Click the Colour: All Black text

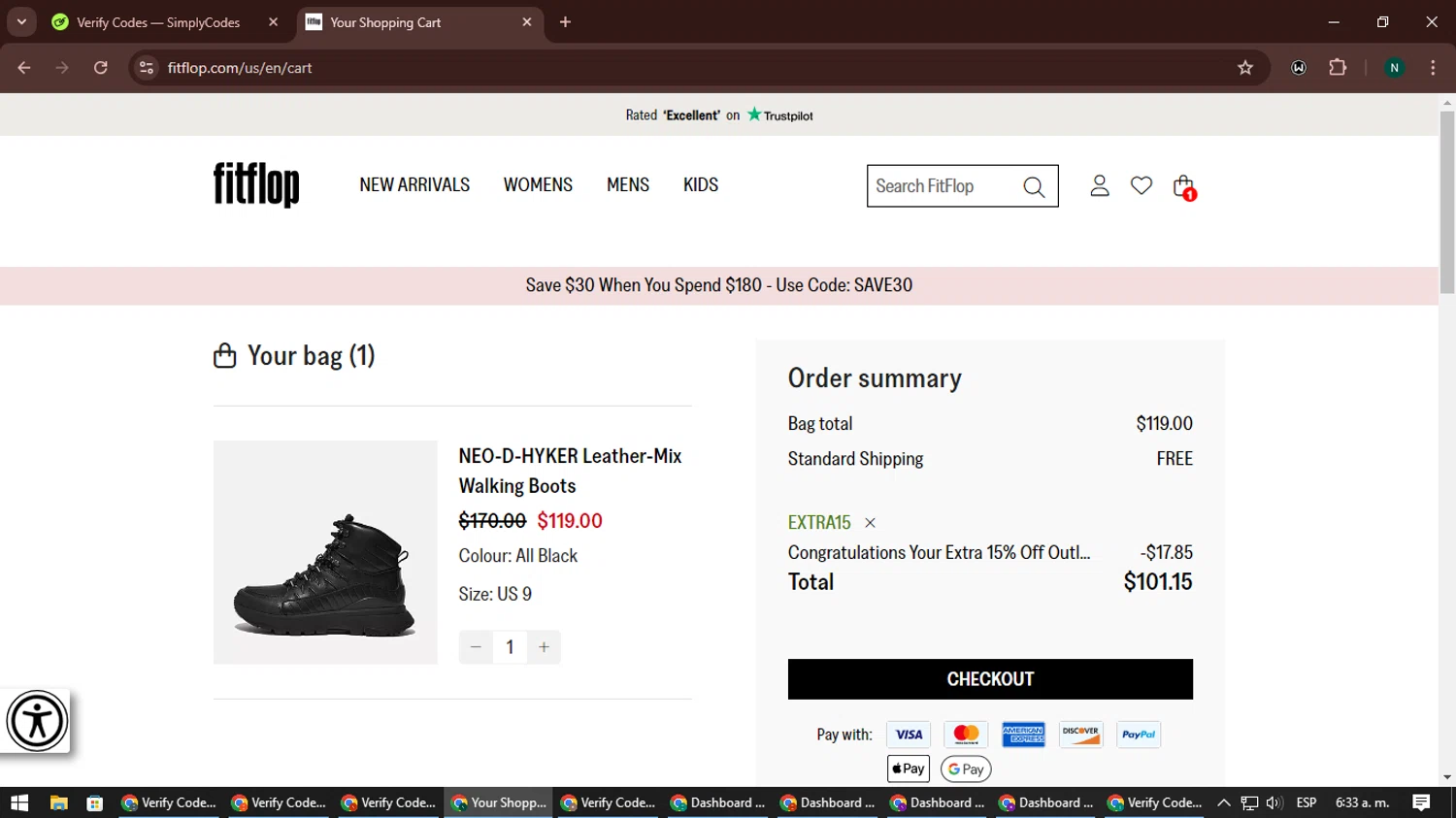[x=518, y=556]
